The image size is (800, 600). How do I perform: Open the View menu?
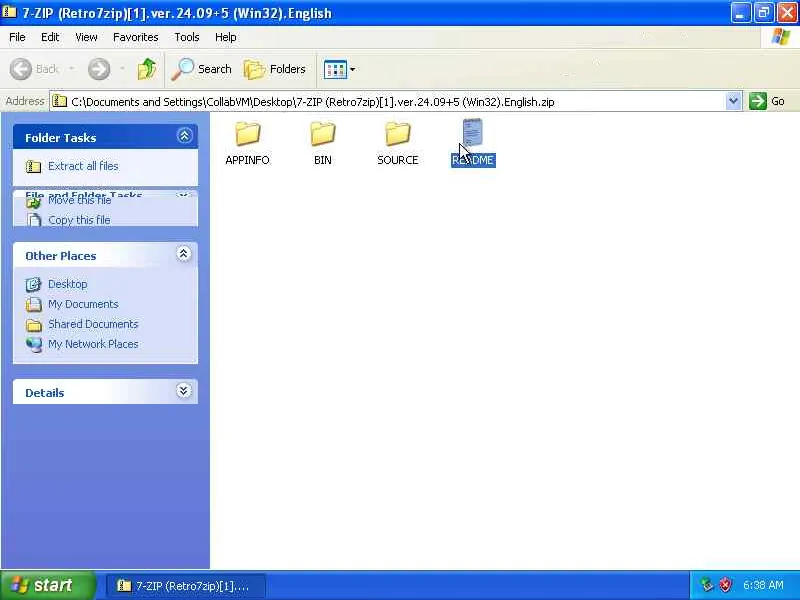tap(86, 37)
